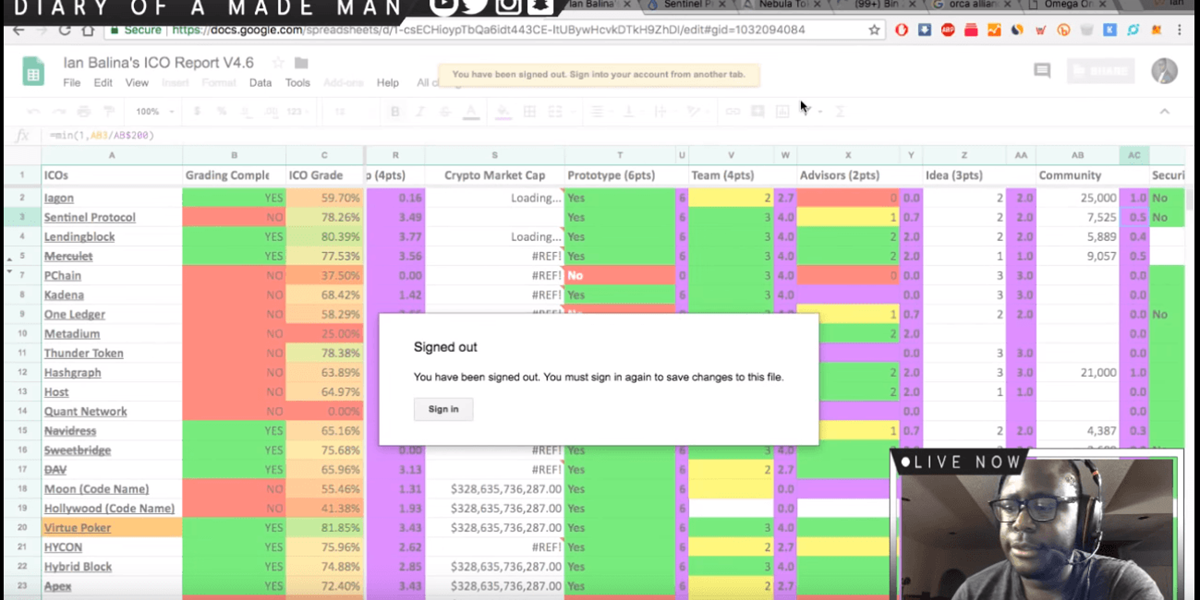1200x600 pixels.
Task: Open the File menu
Action: click(72, 83)
